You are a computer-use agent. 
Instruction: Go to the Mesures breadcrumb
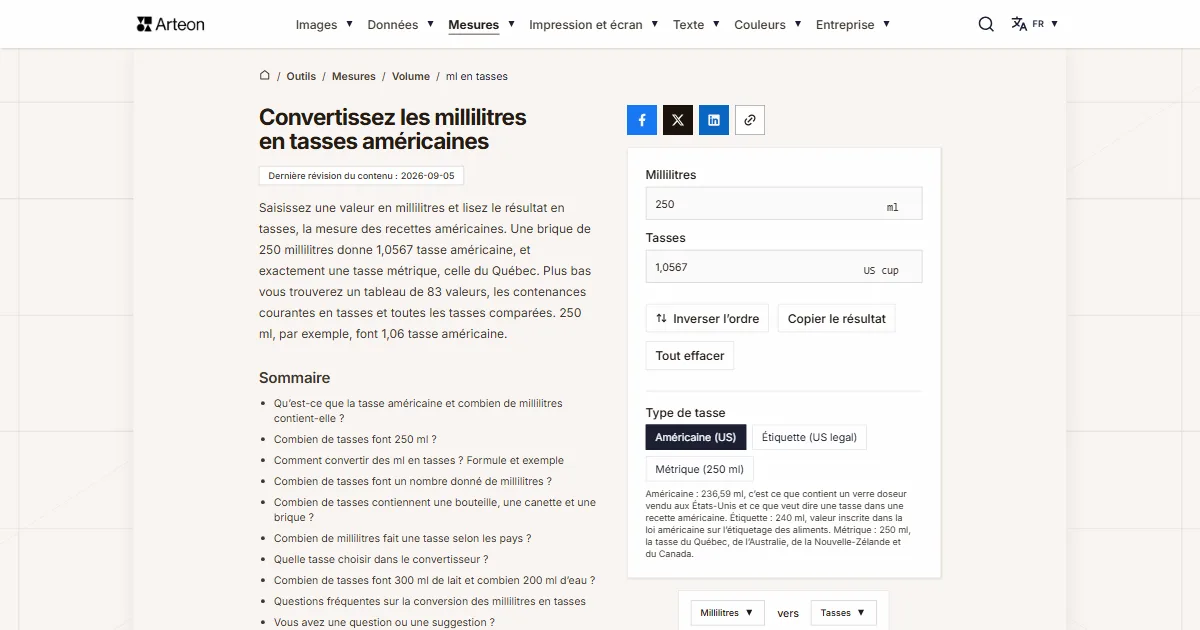pyautogui.click(x=354, y=76)
